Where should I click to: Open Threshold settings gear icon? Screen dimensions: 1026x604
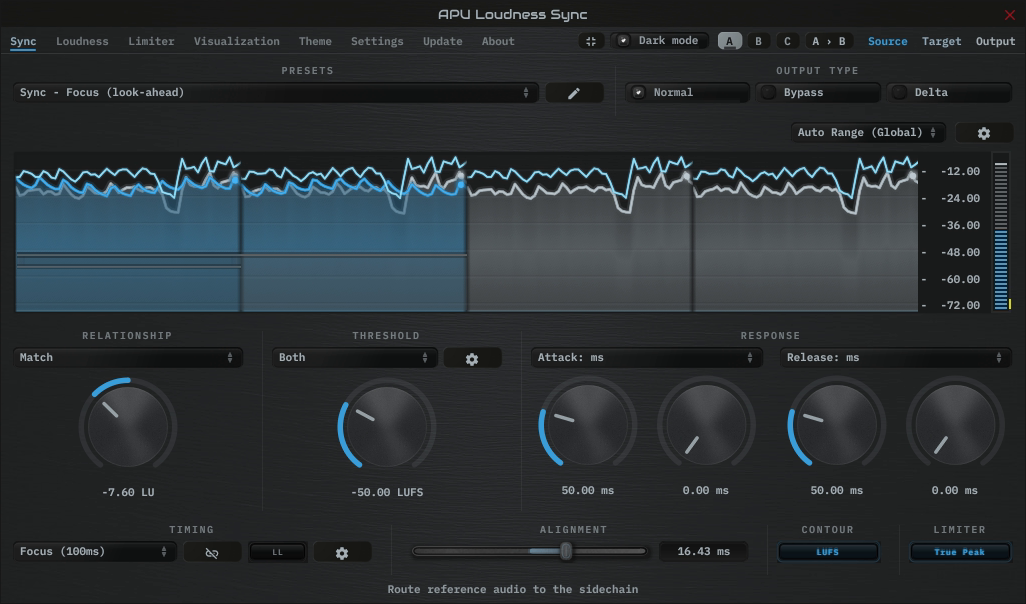(x=472, y=358)
